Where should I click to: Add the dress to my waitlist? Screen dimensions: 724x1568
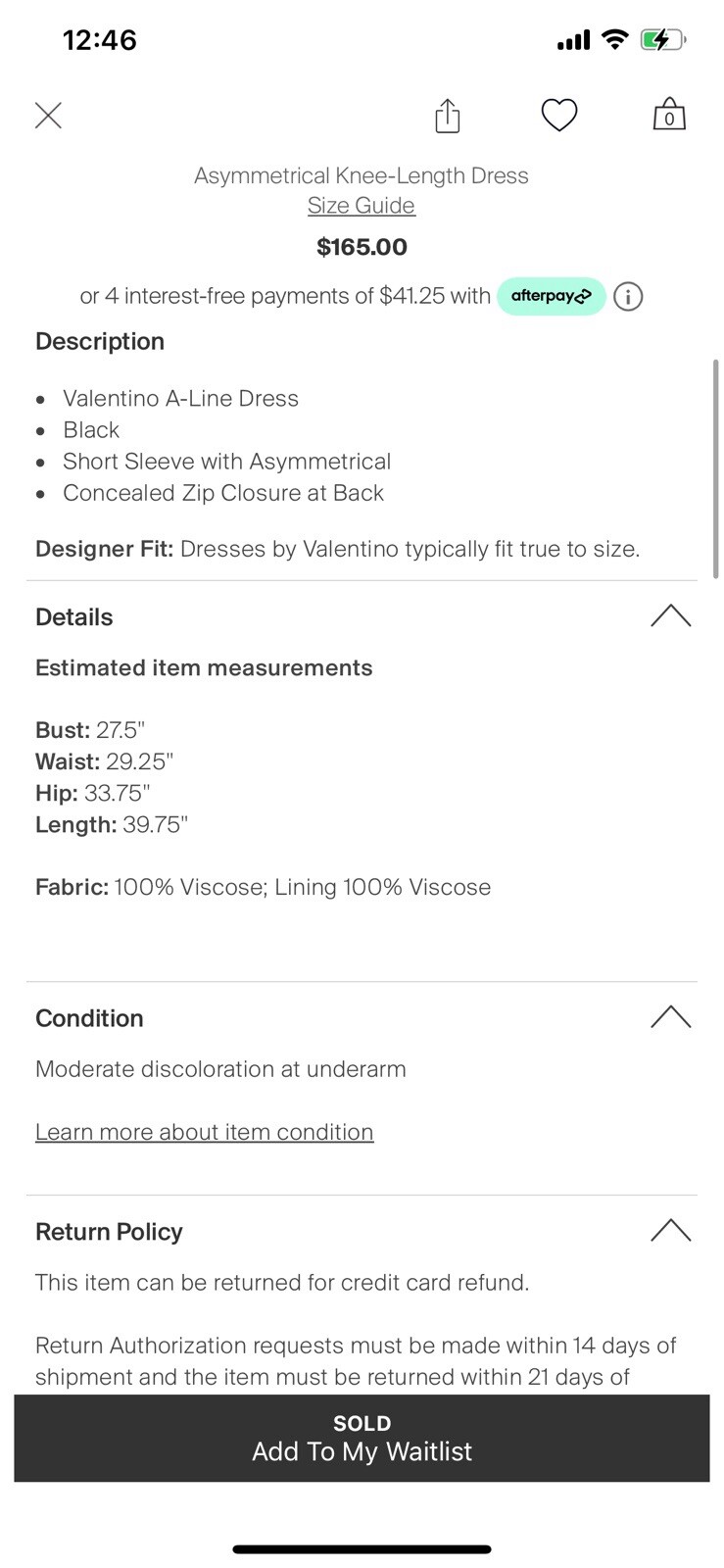tap(362, 1451)
